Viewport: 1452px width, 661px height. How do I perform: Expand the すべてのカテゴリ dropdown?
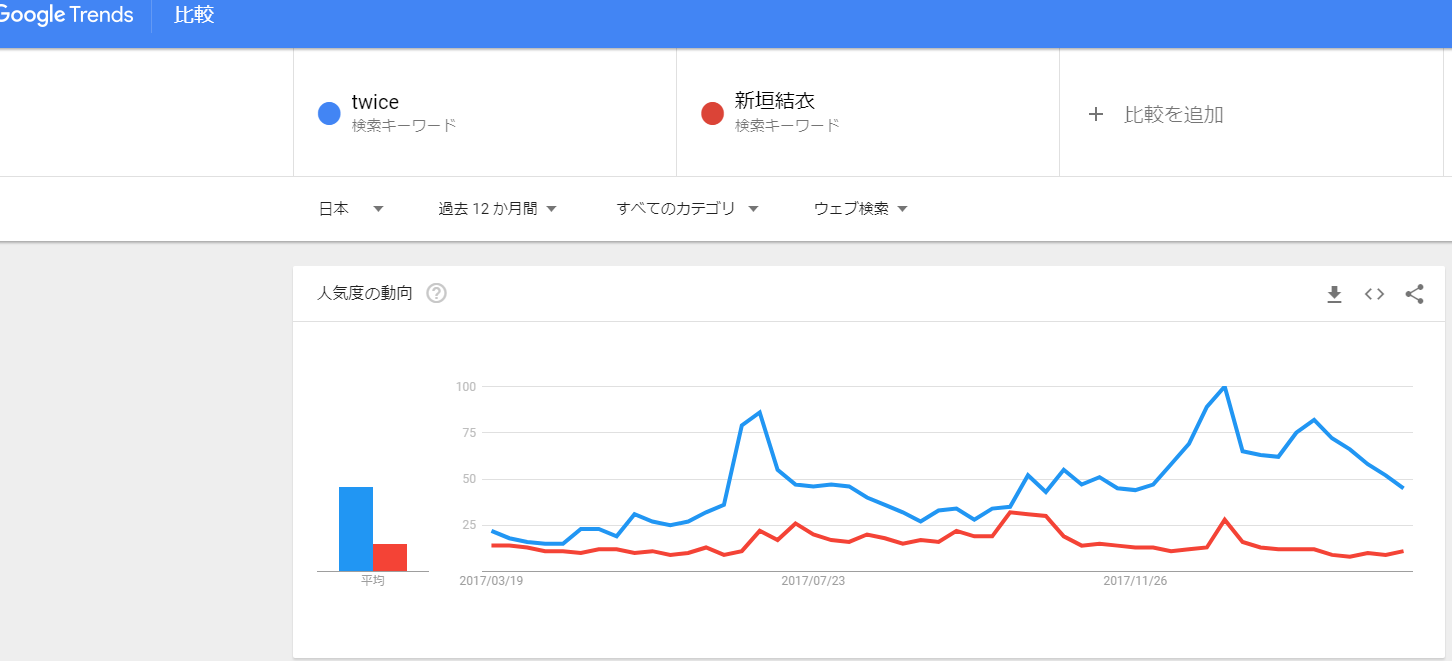click(688, 209)
